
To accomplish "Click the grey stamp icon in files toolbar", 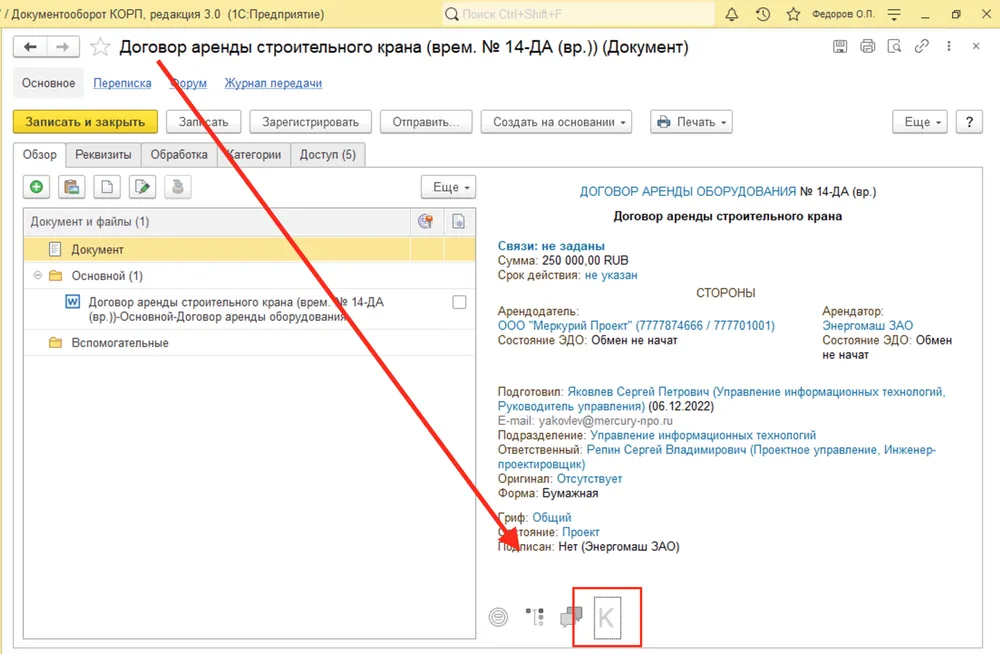I will pos(177,187).
